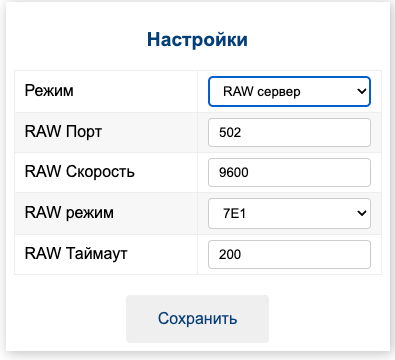Click the RAW режим label text
Screen dimensions: 395x360
(x=69, y=213)
